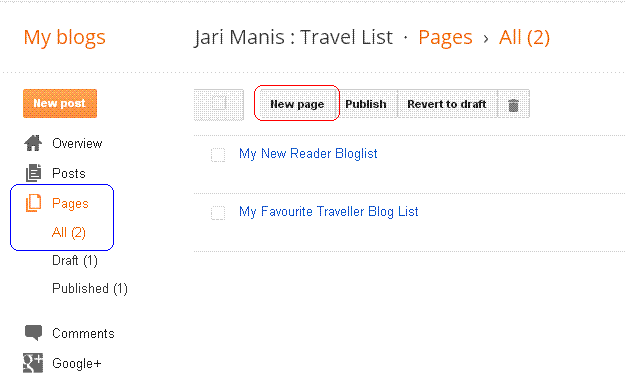Open the My New Reader Bloglist link

[308, 154]
